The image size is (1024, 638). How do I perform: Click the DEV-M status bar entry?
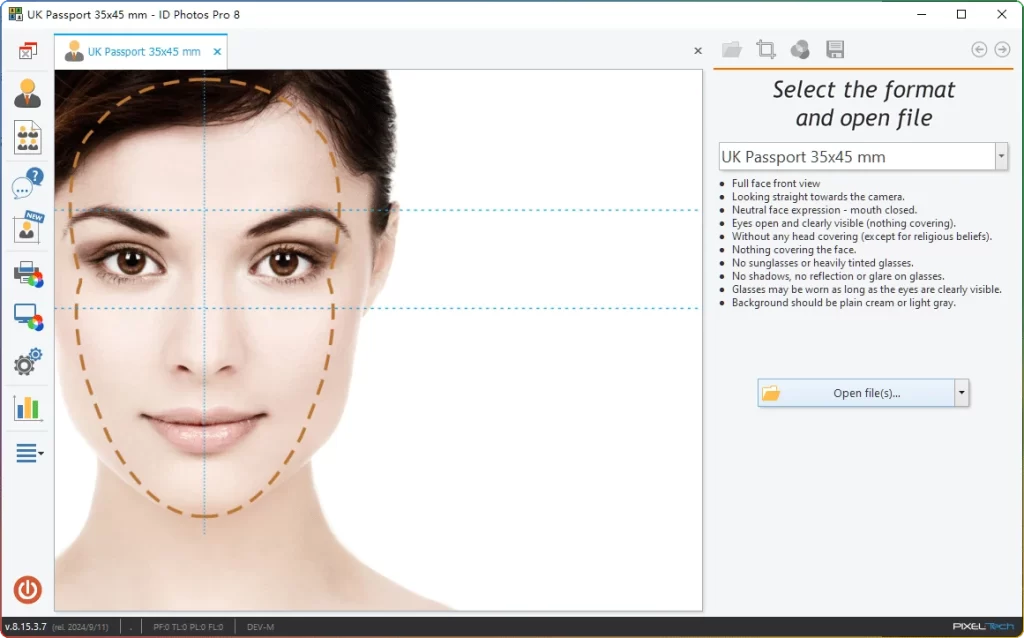point(261,627)
